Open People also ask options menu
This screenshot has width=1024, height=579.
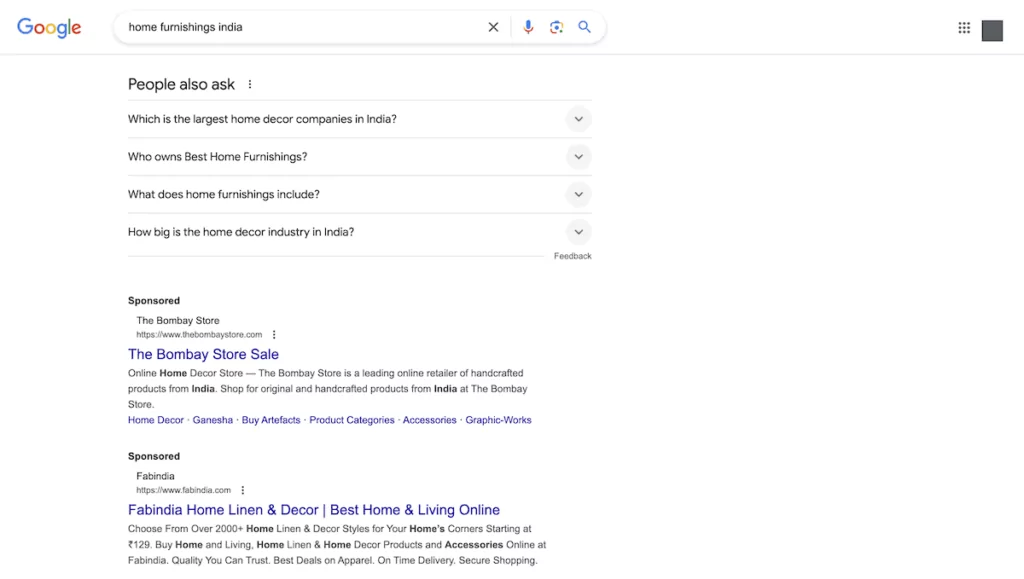[x=249, y=84]
